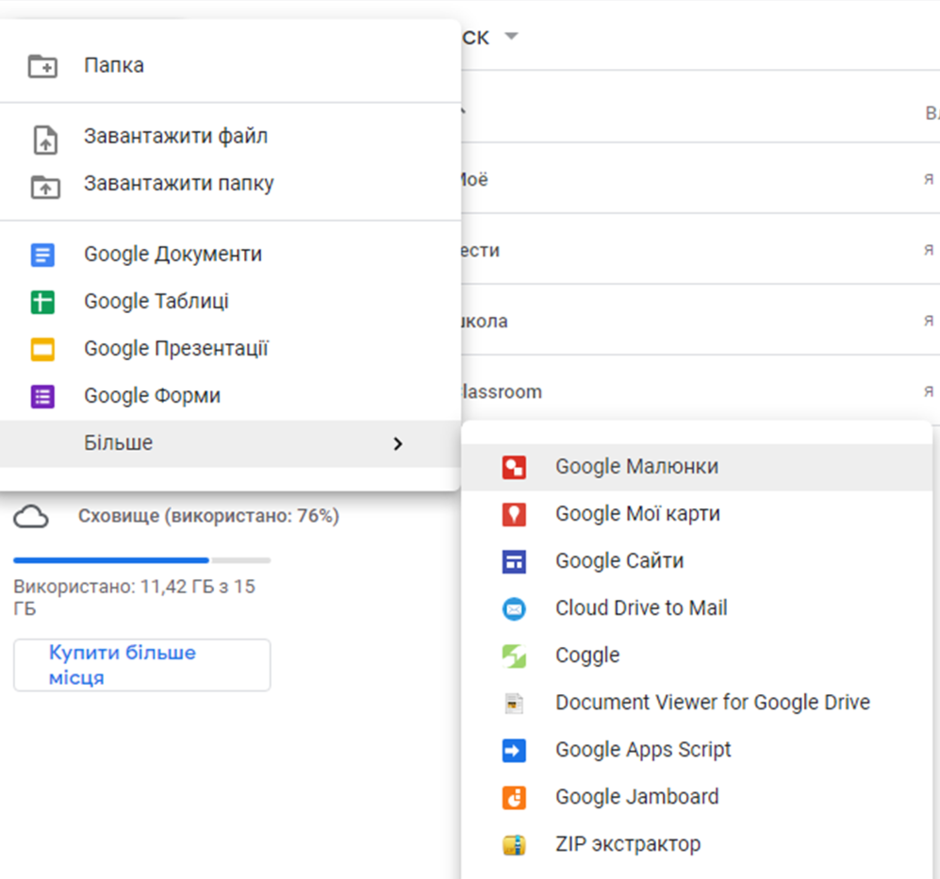
Task: Open the Більше submenu item
Action: (x=230, y=444)
